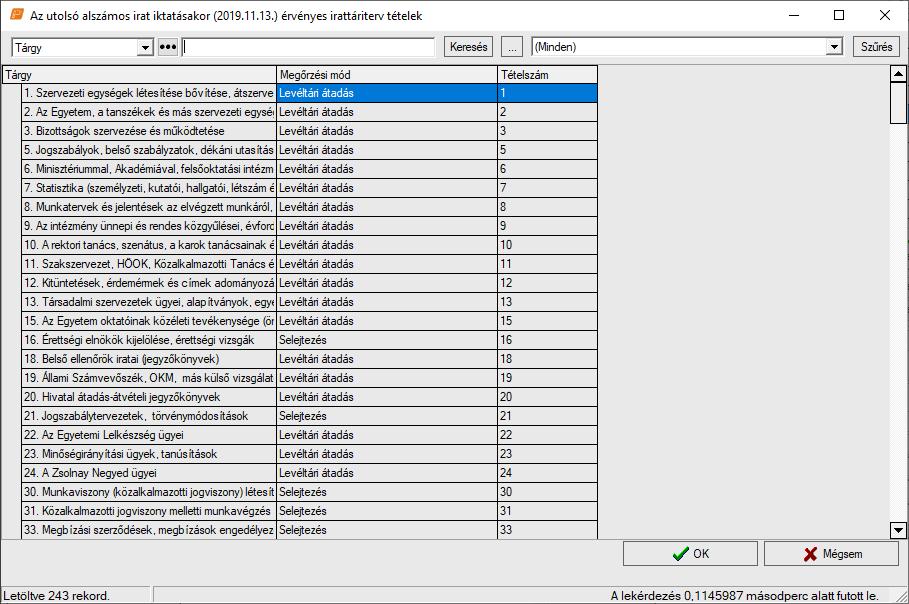
Task: Click Tételszám cell with value 22
Action: (x=547, y=435)
